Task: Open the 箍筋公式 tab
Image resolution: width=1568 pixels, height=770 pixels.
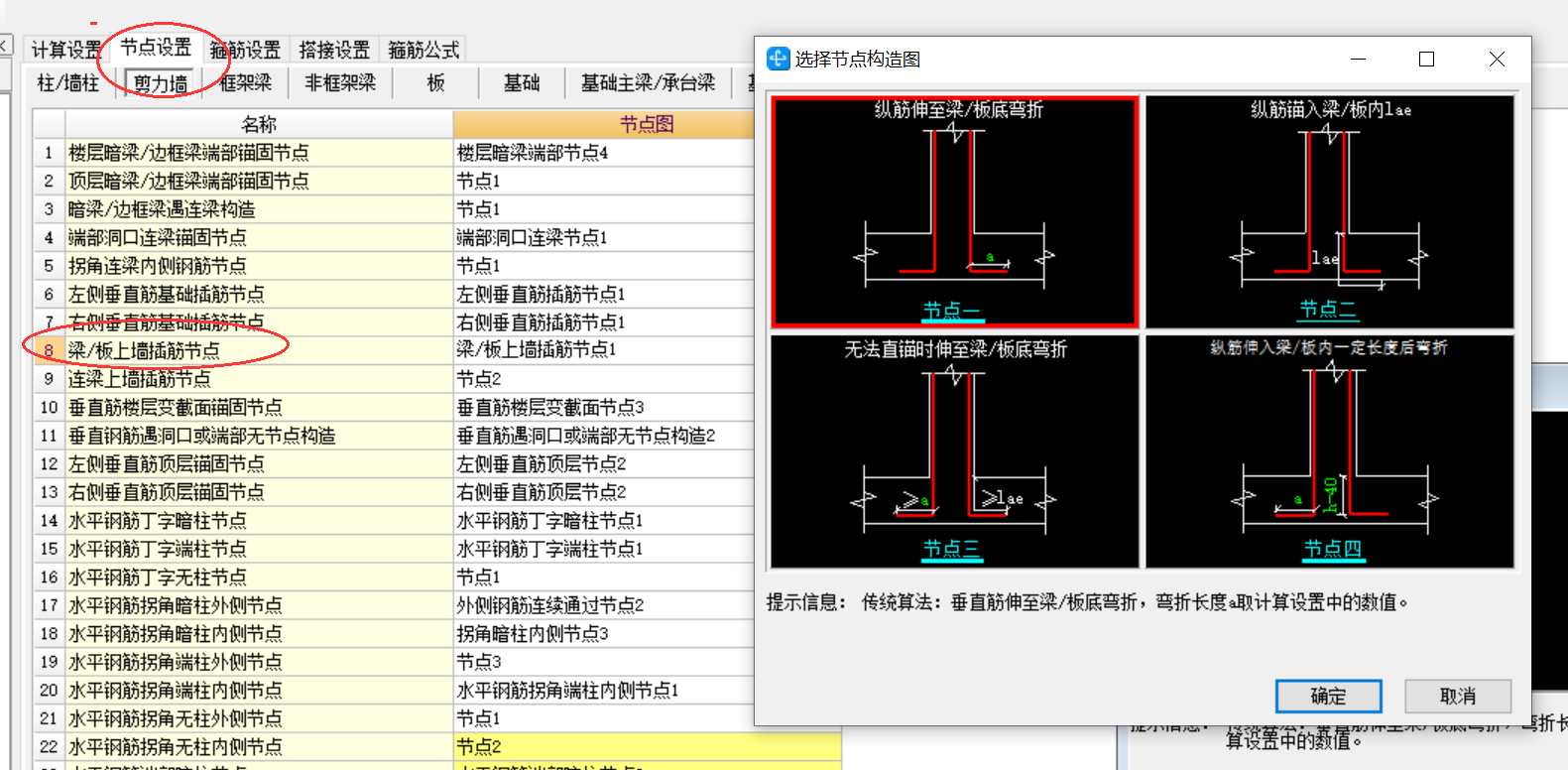Action: pos(423,50)
